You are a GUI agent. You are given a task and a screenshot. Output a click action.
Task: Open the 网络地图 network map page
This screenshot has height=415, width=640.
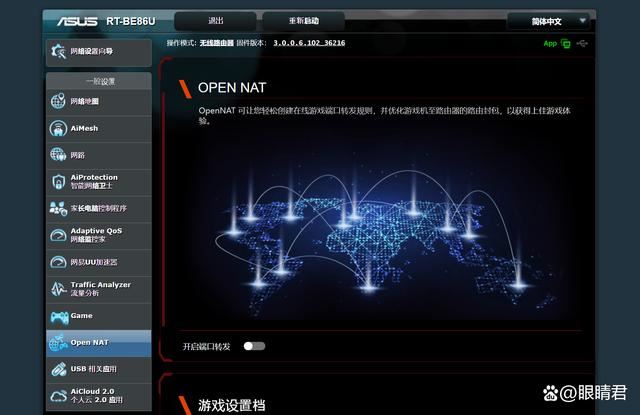click(98, 102)
